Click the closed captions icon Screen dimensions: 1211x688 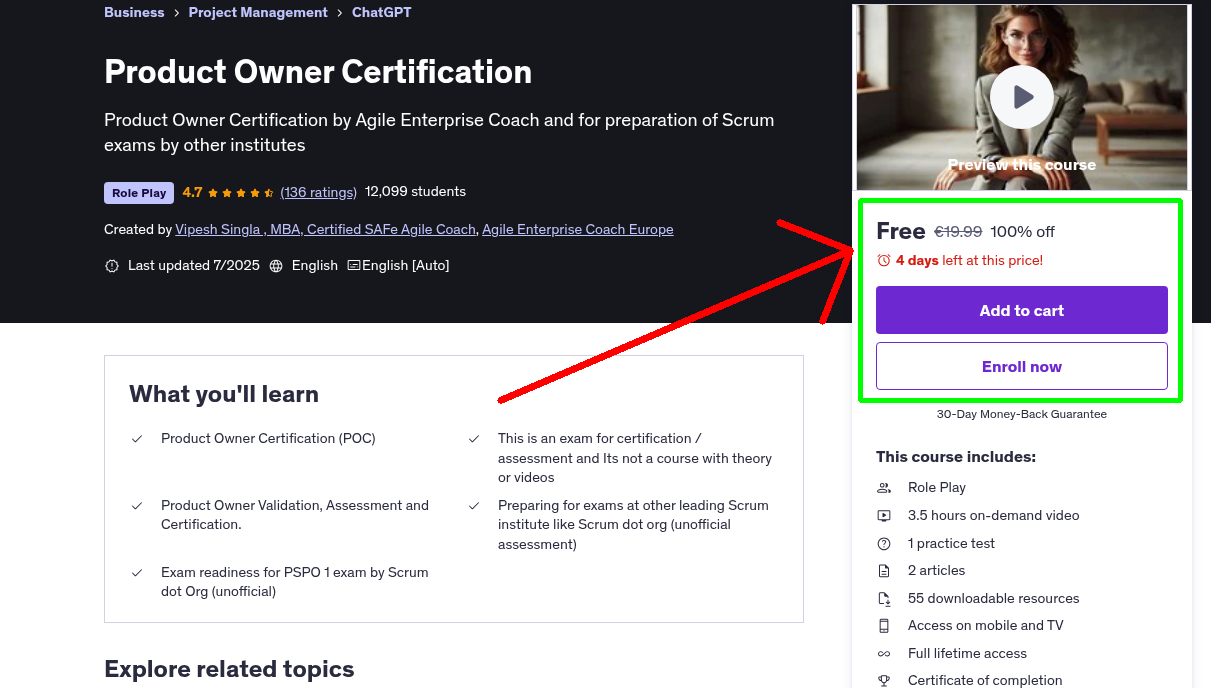354,266
